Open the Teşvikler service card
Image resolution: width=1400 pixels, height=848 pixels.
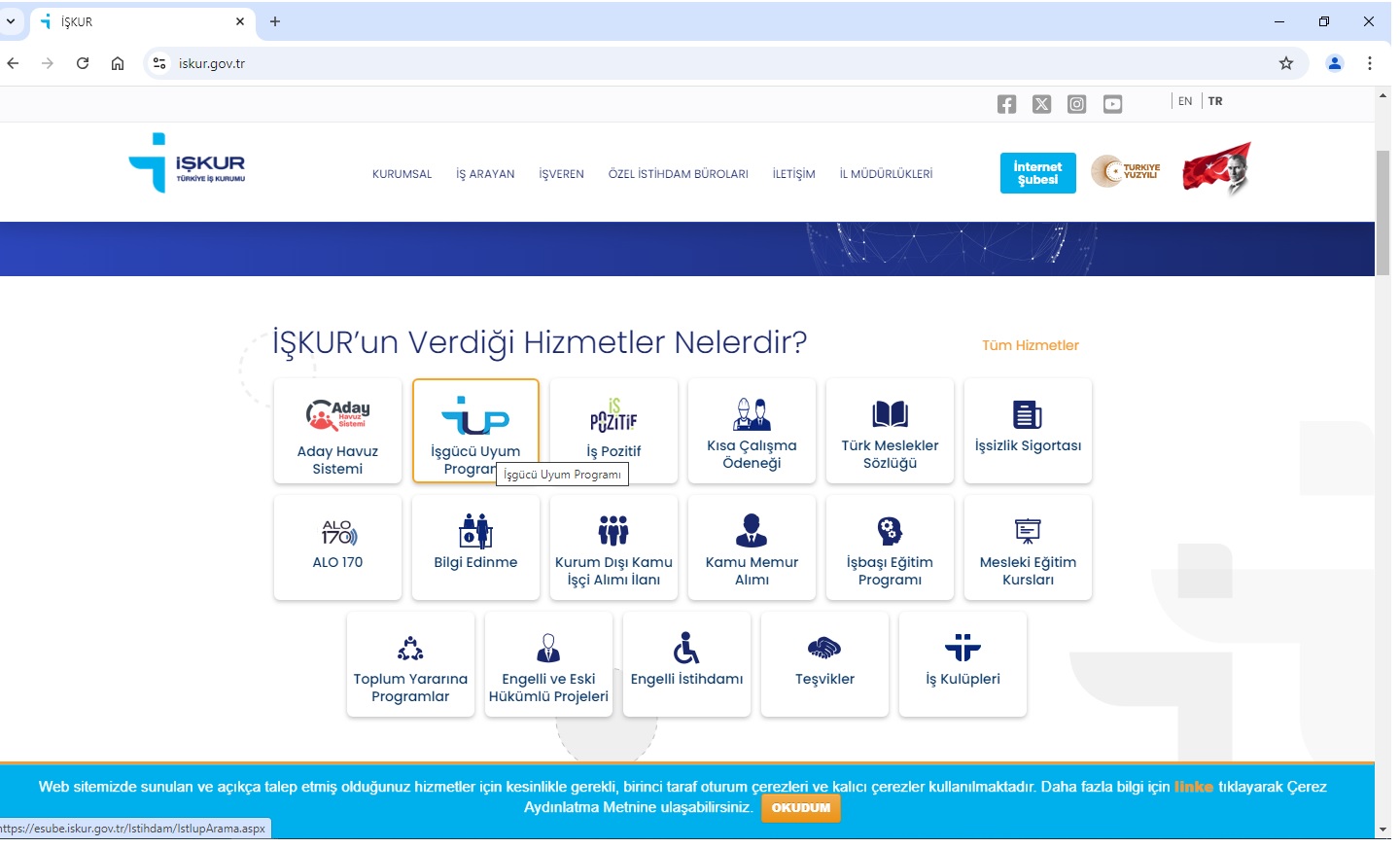tap(824, 664)
